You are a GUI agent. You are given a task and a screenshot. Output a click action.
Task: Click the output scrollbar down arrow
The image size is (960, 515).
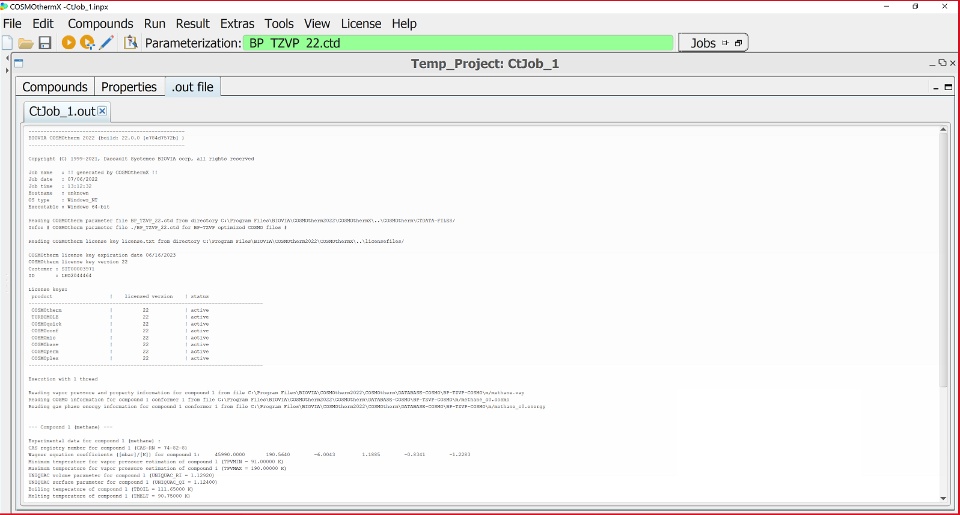[x=943, y=498]
